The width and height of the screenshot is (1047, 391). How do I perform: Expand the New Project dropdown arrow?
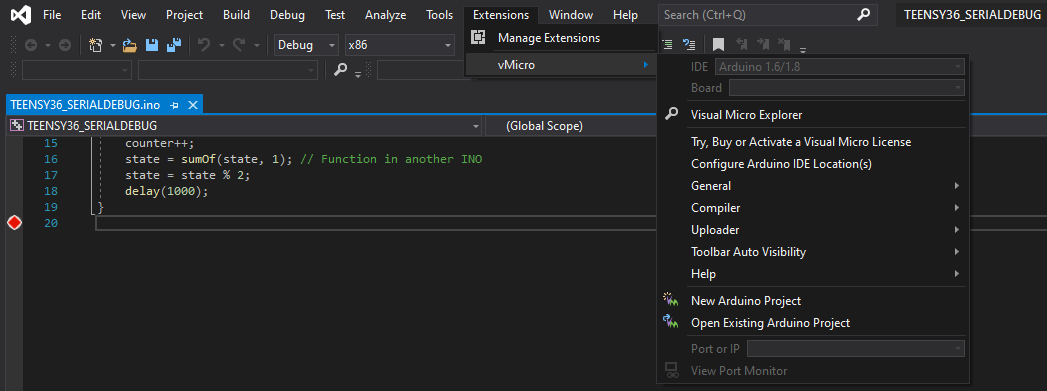point(113,45)
